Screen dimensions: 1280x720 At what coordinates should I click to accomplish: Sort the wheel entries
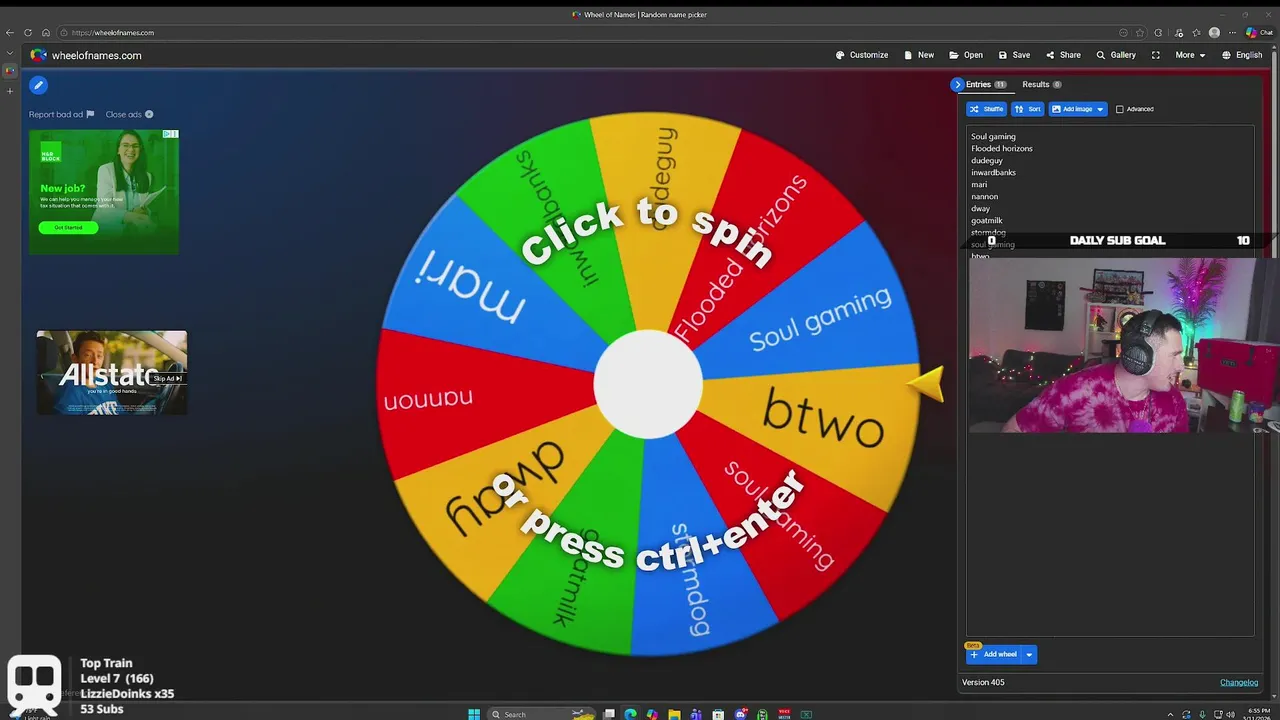coord(1027,109)
